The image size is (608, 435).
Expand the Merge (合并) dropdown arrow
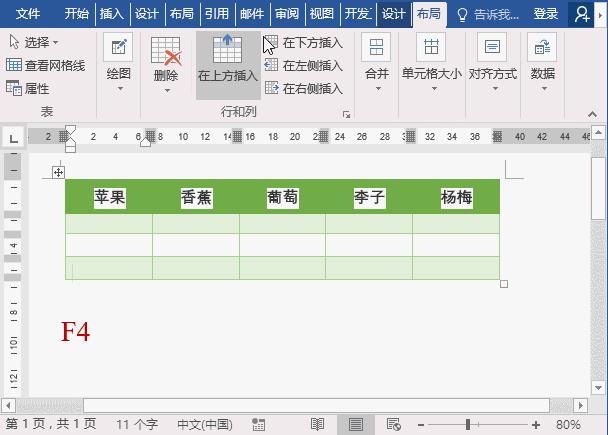click(x=378, y=89)
